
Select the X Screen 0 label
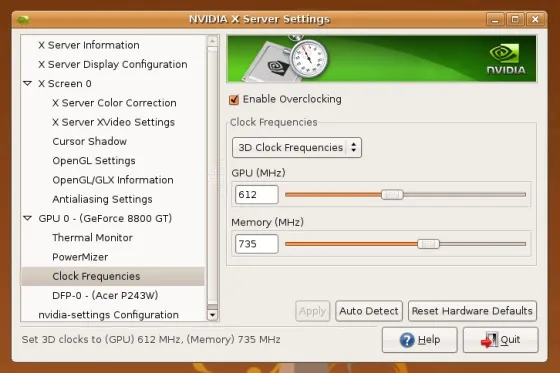[x=65, y=84]
